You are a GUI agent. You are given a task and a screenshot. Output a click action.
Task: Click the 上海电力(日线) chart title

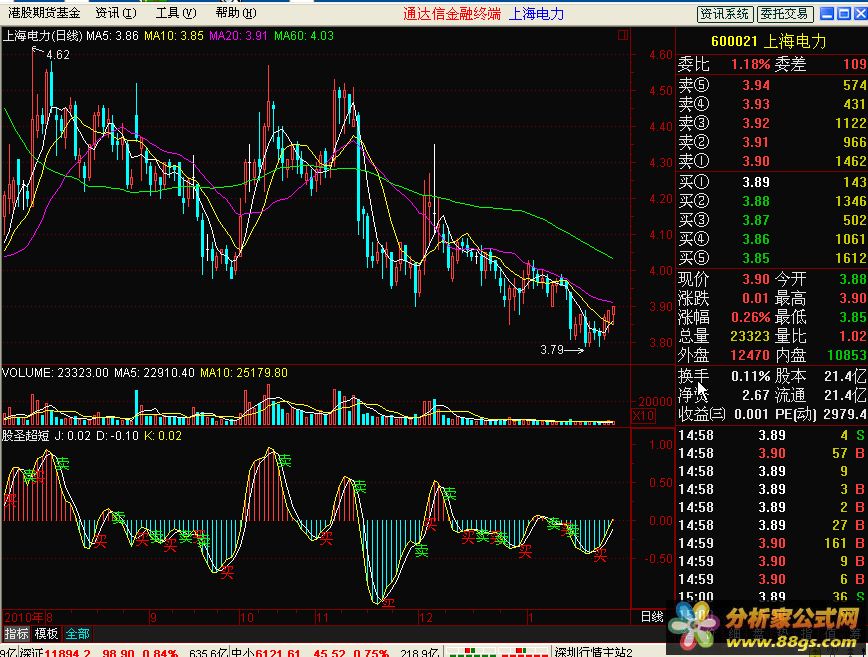click(x=43, y=36)
